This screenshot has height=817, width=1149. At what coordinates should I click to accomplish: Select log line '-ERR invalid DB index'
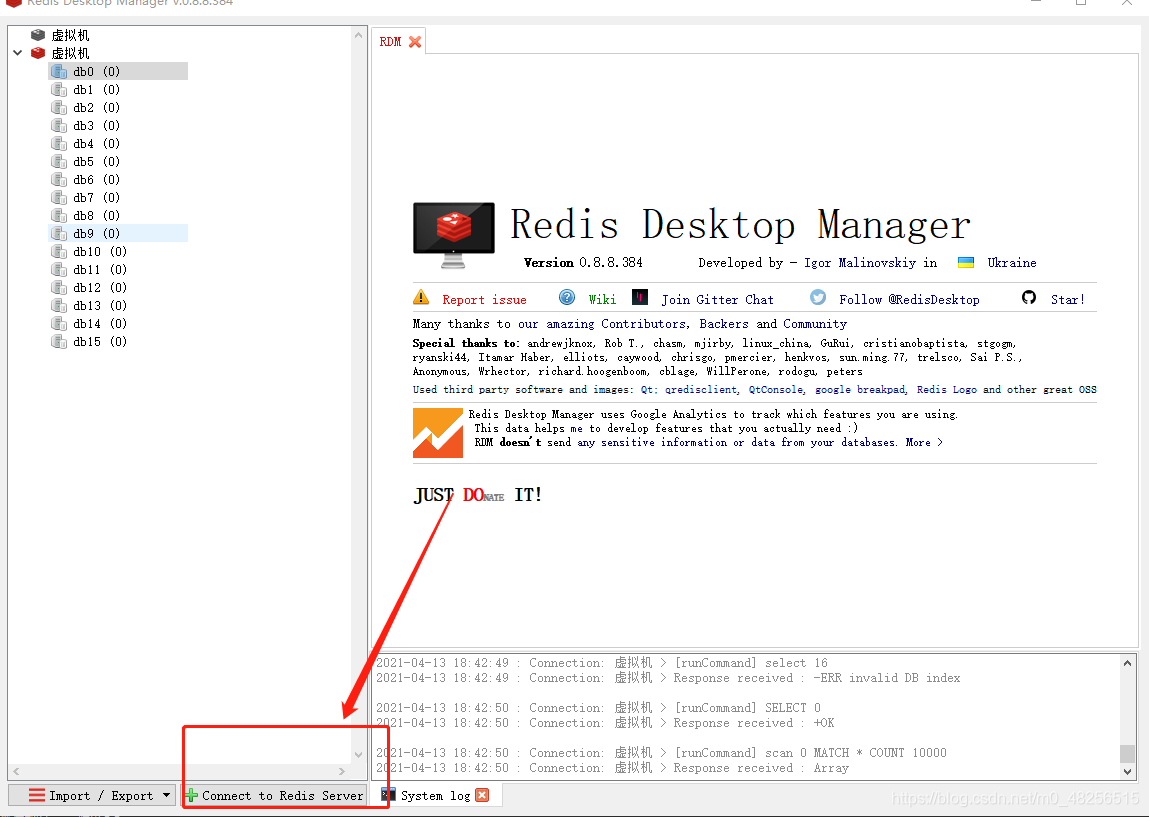[x=668, y=679]
